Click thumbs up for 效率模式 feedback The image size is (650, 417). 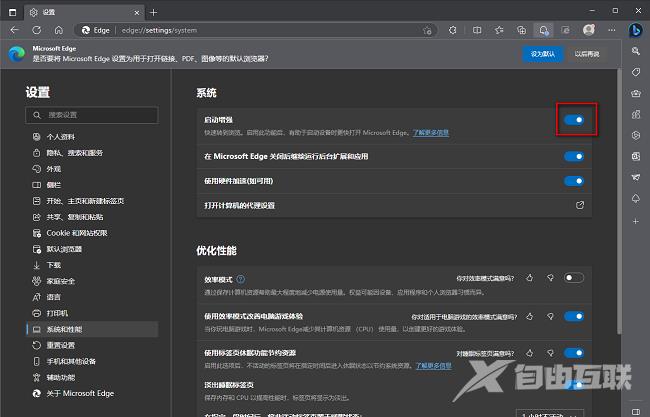click(530, 278)
